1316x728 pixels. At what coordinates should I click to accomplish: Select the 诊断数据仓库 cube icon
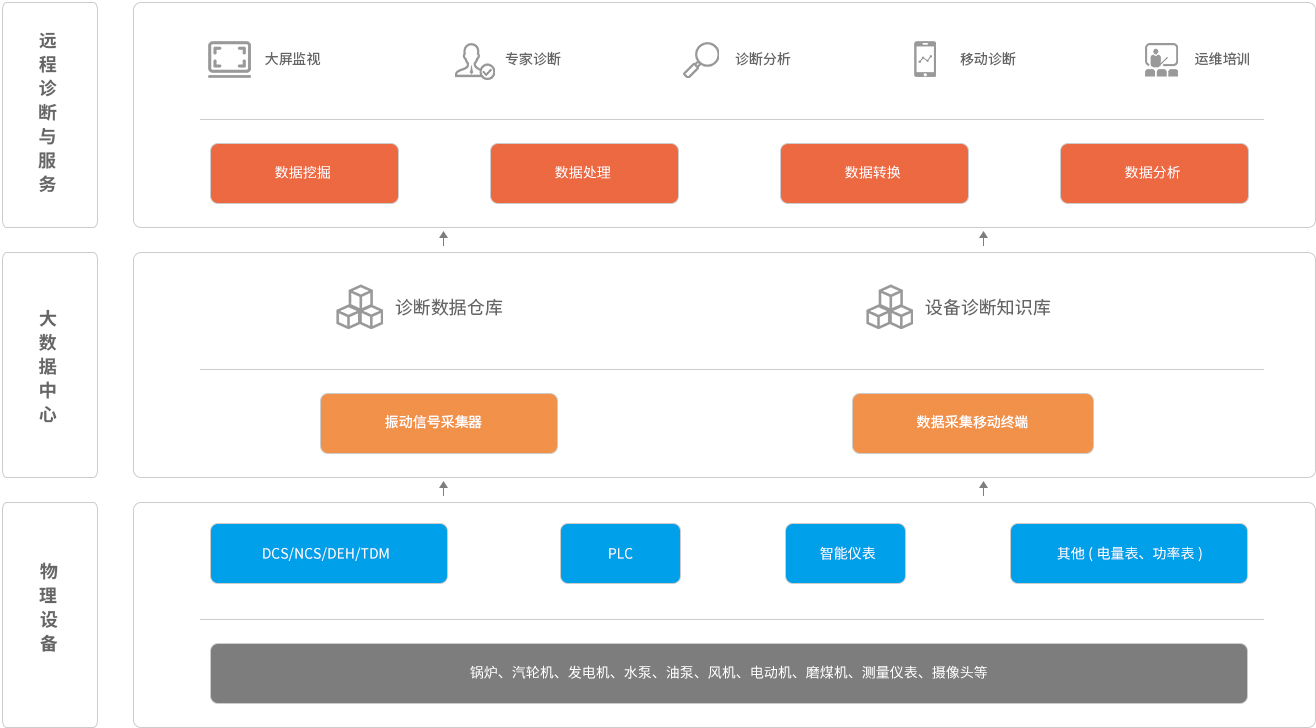tap(358, 308)
